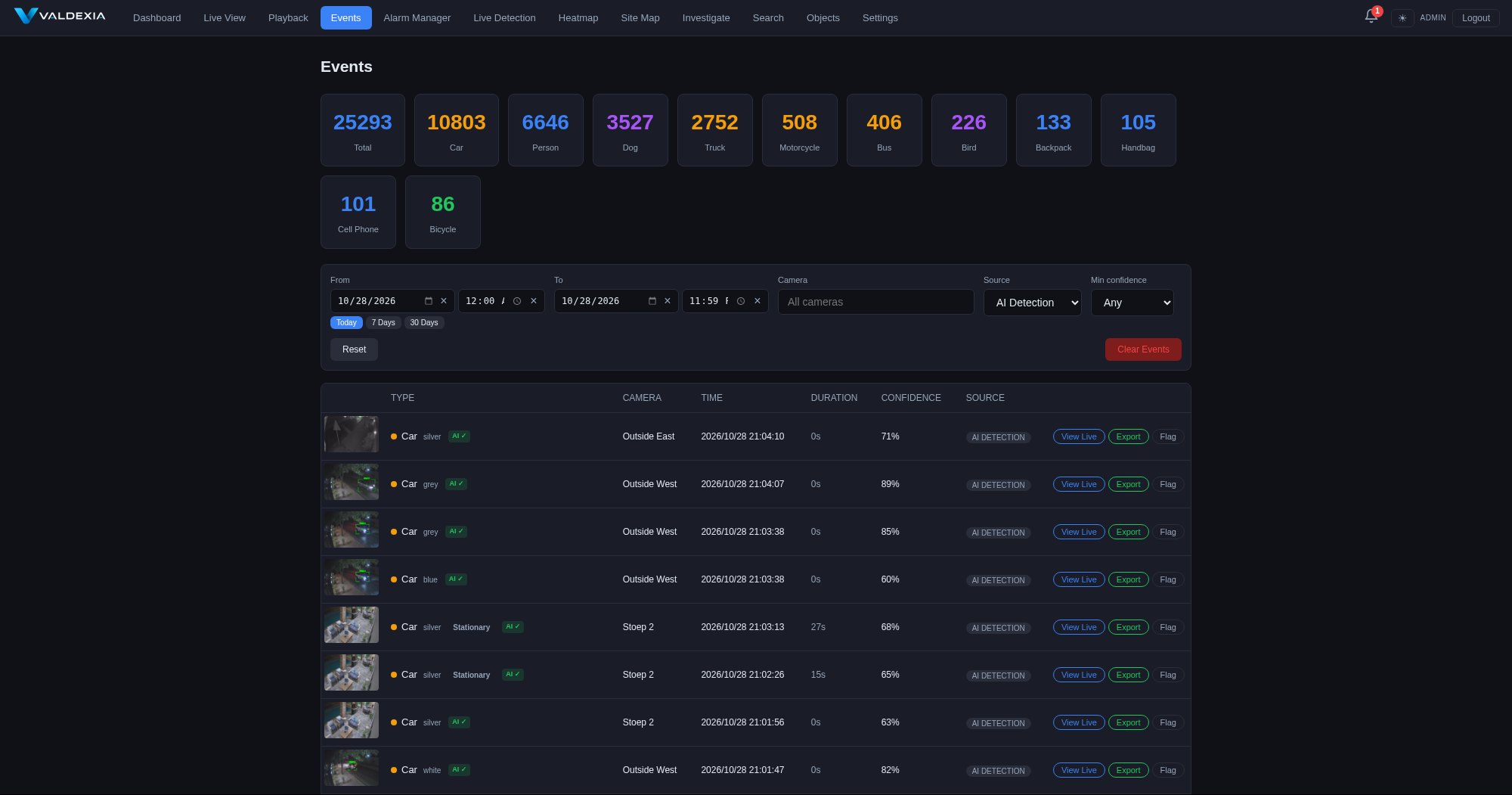Filter by the 508 Motorcycle card
The width and height of the screenshot is (1512, 795).
click(x=800, y=130)
